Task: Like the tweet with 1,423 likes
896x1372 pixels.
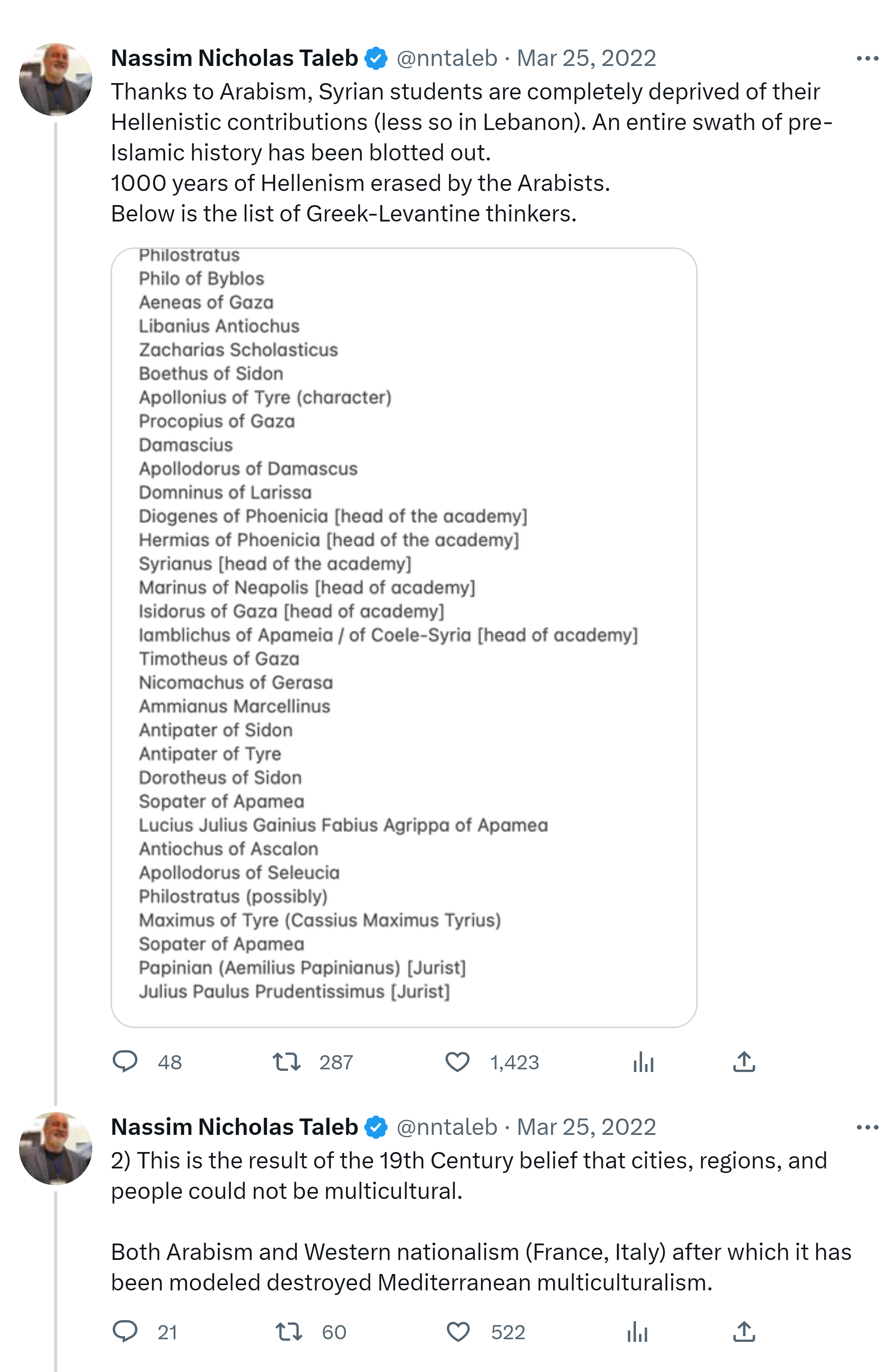Action: click(457, 1061)
